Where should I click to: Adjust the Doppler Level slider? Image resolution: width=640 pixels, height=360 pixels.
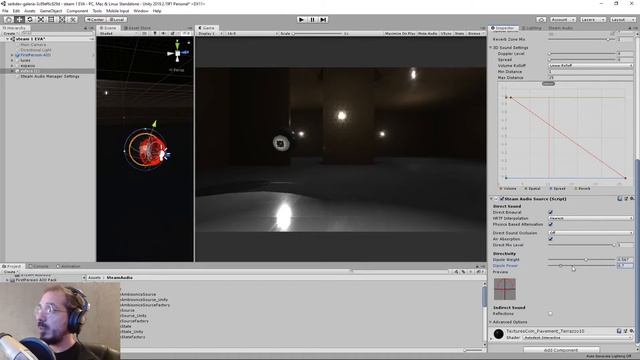click(582, 53)
